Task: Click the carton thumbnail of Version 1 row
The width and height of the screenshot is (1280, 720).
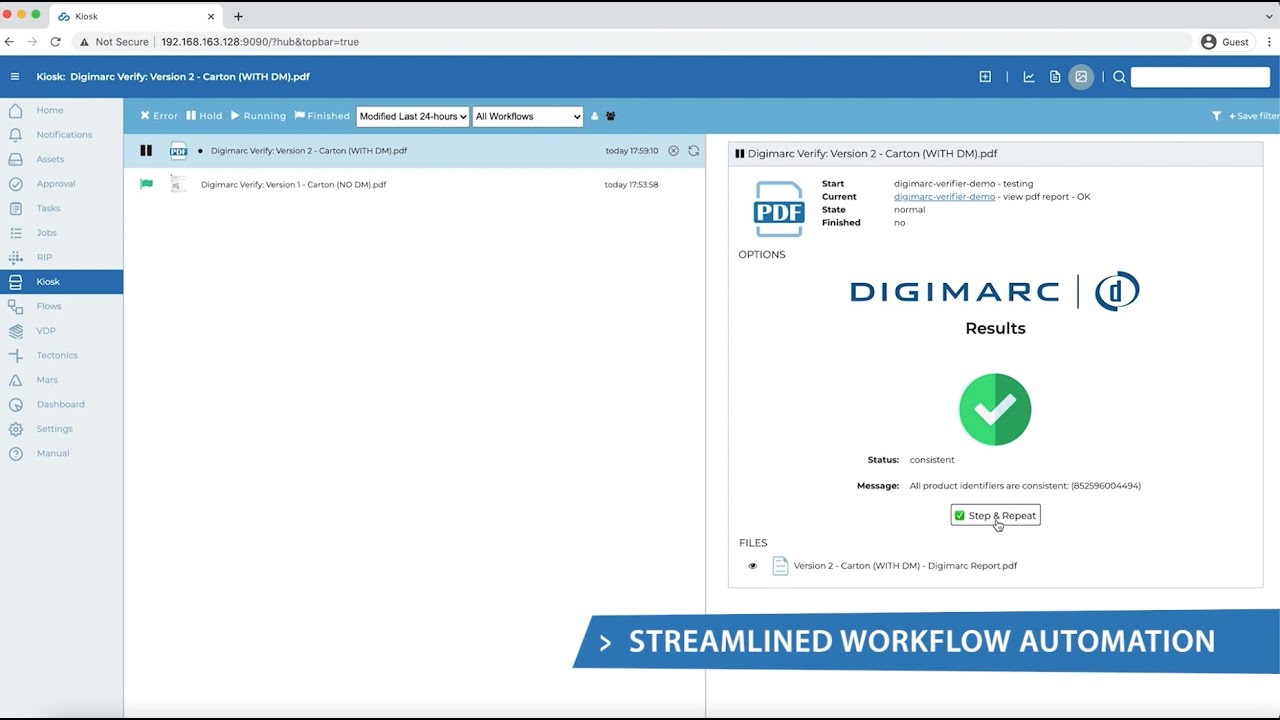Action: click(x=177, y=184)
